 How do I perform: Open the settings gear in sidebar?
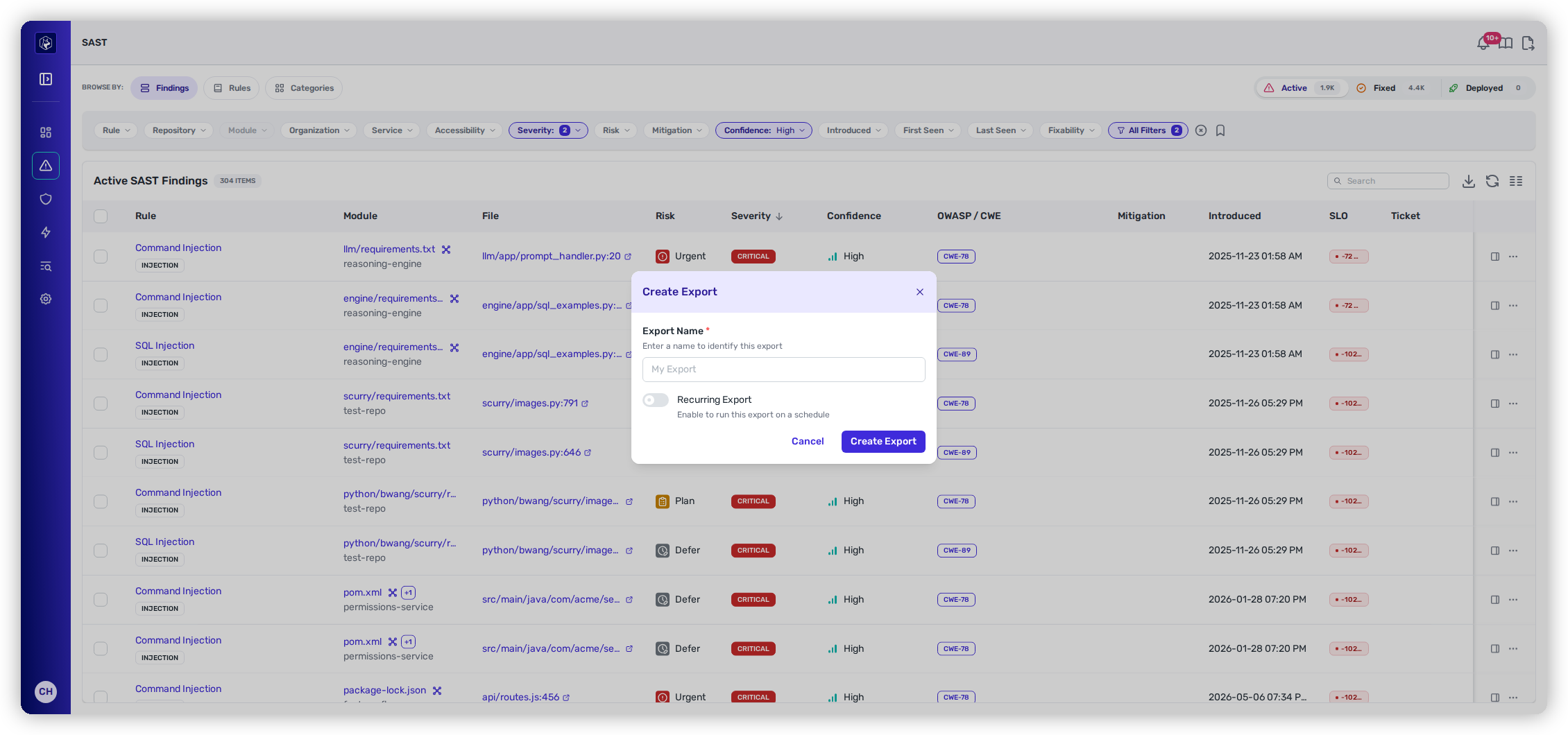(x=46, y=299)
